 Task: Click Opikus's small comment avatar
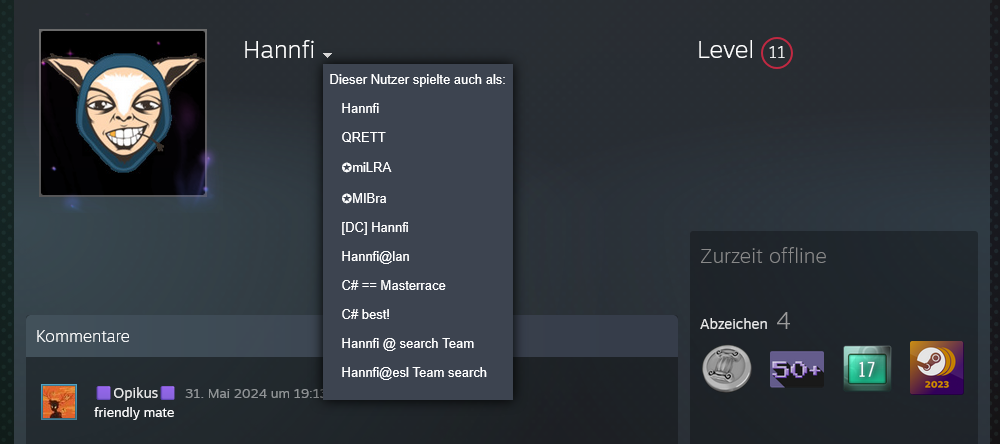pyautogui.click(x=59, y=401)
